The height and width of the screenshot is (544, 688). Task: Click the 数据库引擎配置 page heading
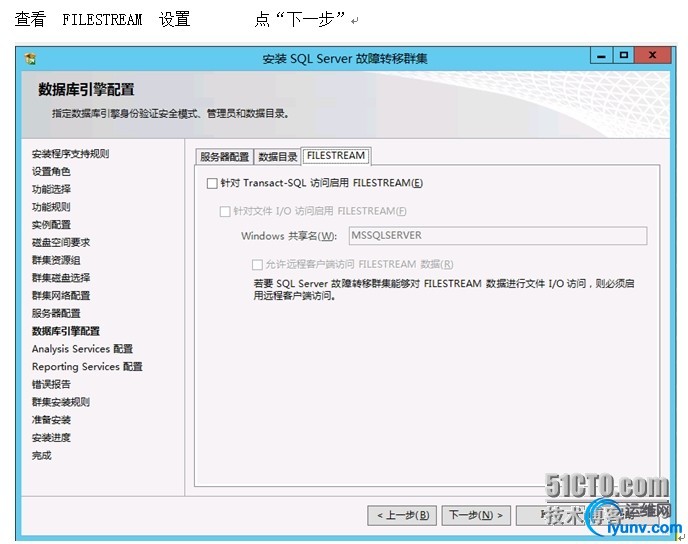pyautogui.click(x=86, y=89)
